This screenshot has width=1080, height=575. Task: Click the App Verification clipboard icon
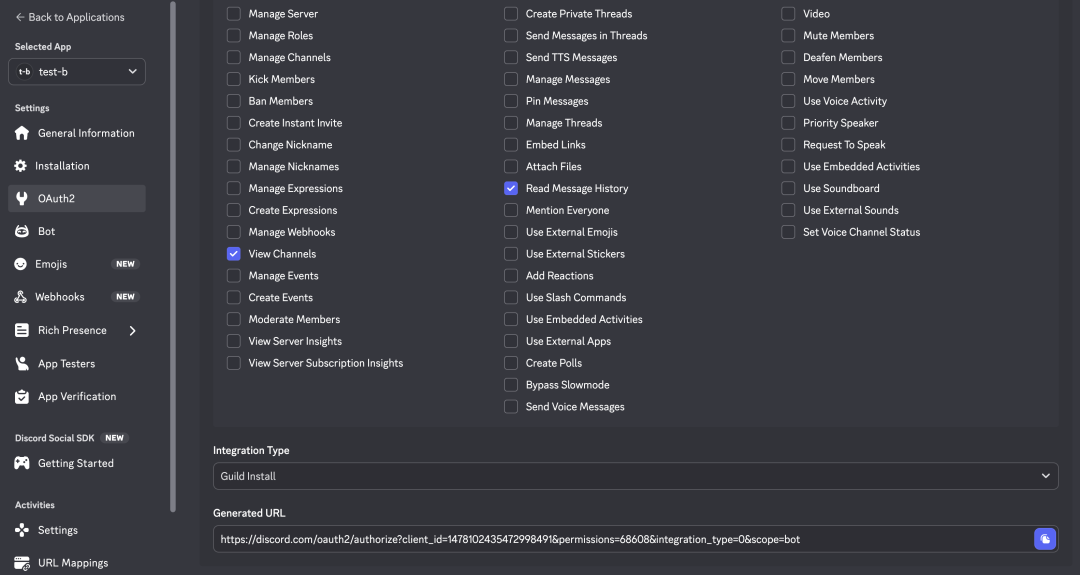pos(21,397)
